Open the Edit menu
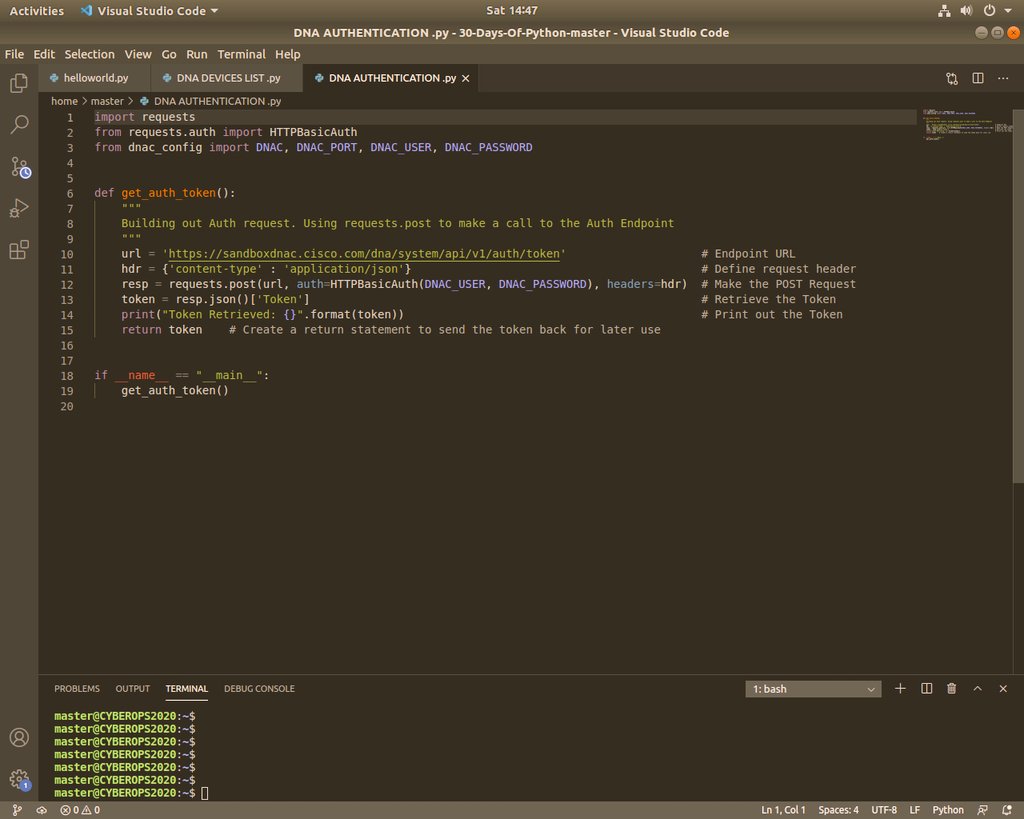 pos(44,54)
